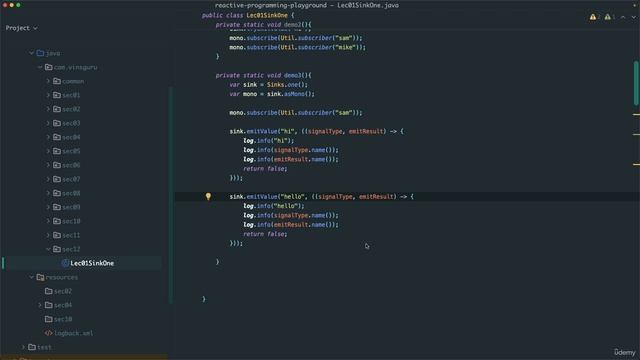Select the common package folder icon
The width and height of the screenshot is (640, 360).
pyautogui.click(x=57, y=81)
